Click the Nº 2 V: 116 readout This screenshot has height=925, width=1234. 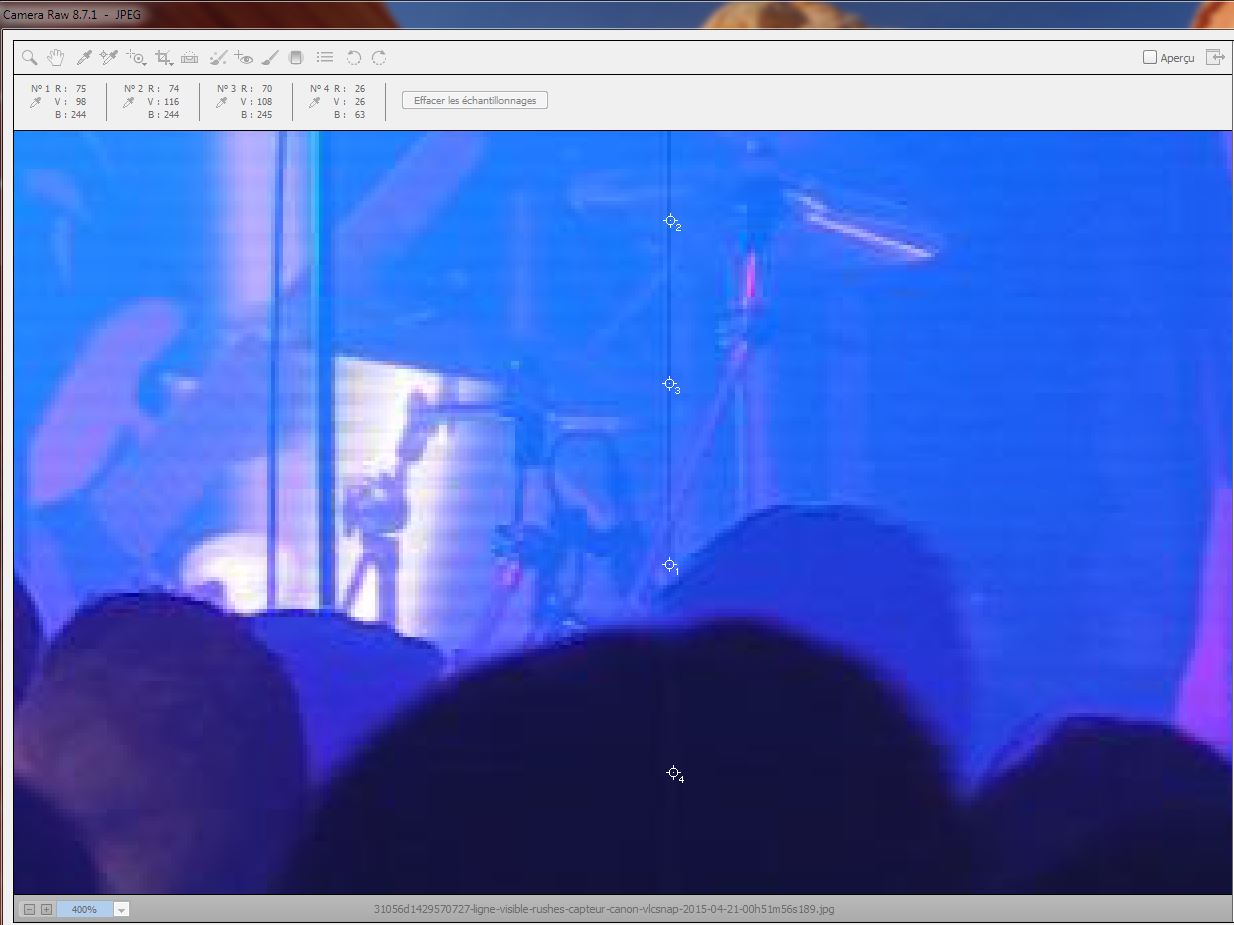(163, 102)
